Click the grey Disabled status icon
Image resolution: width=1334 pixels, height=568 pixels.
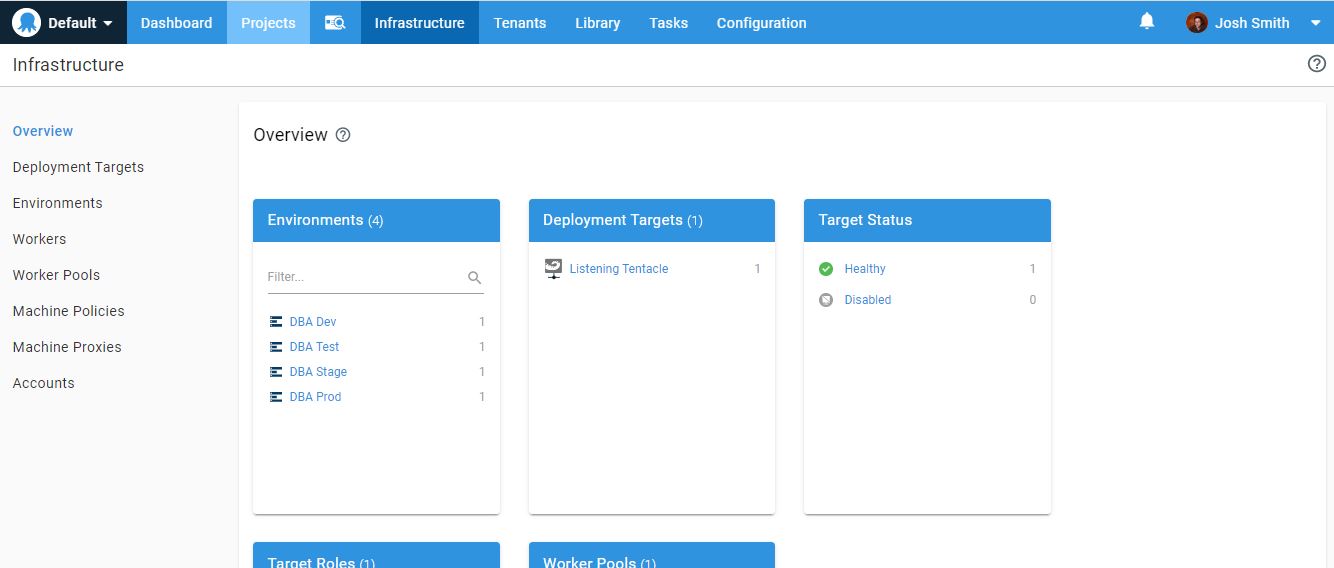pyautogui.click(x=826, y=300)
